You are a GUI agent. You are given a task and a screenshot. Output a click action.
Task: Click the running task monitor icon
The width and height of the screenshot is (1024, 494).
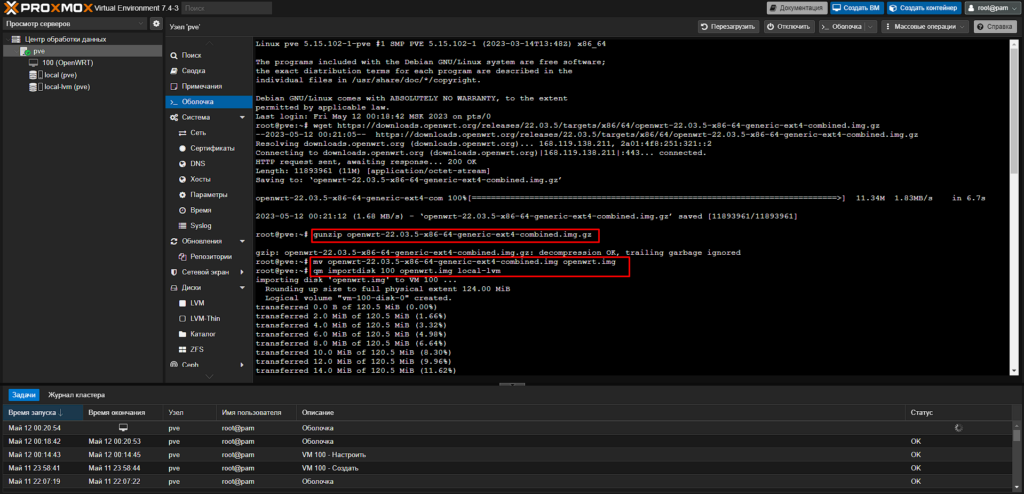123,427
